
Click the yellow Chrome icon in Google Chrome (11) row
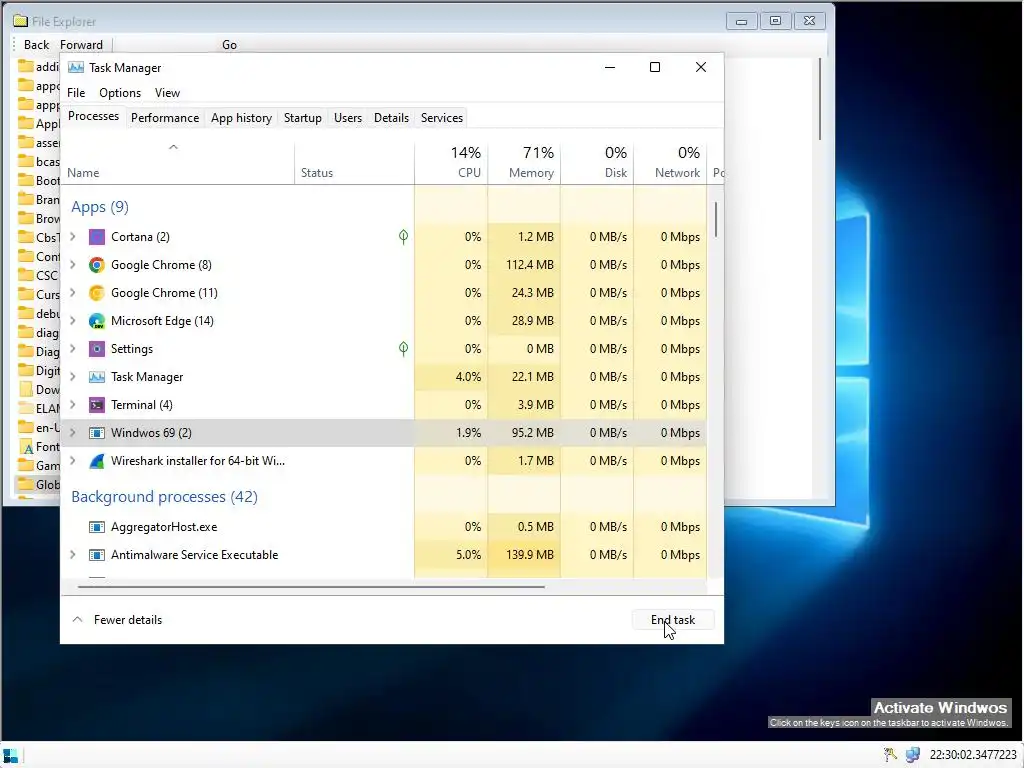[x=97, y=293]
